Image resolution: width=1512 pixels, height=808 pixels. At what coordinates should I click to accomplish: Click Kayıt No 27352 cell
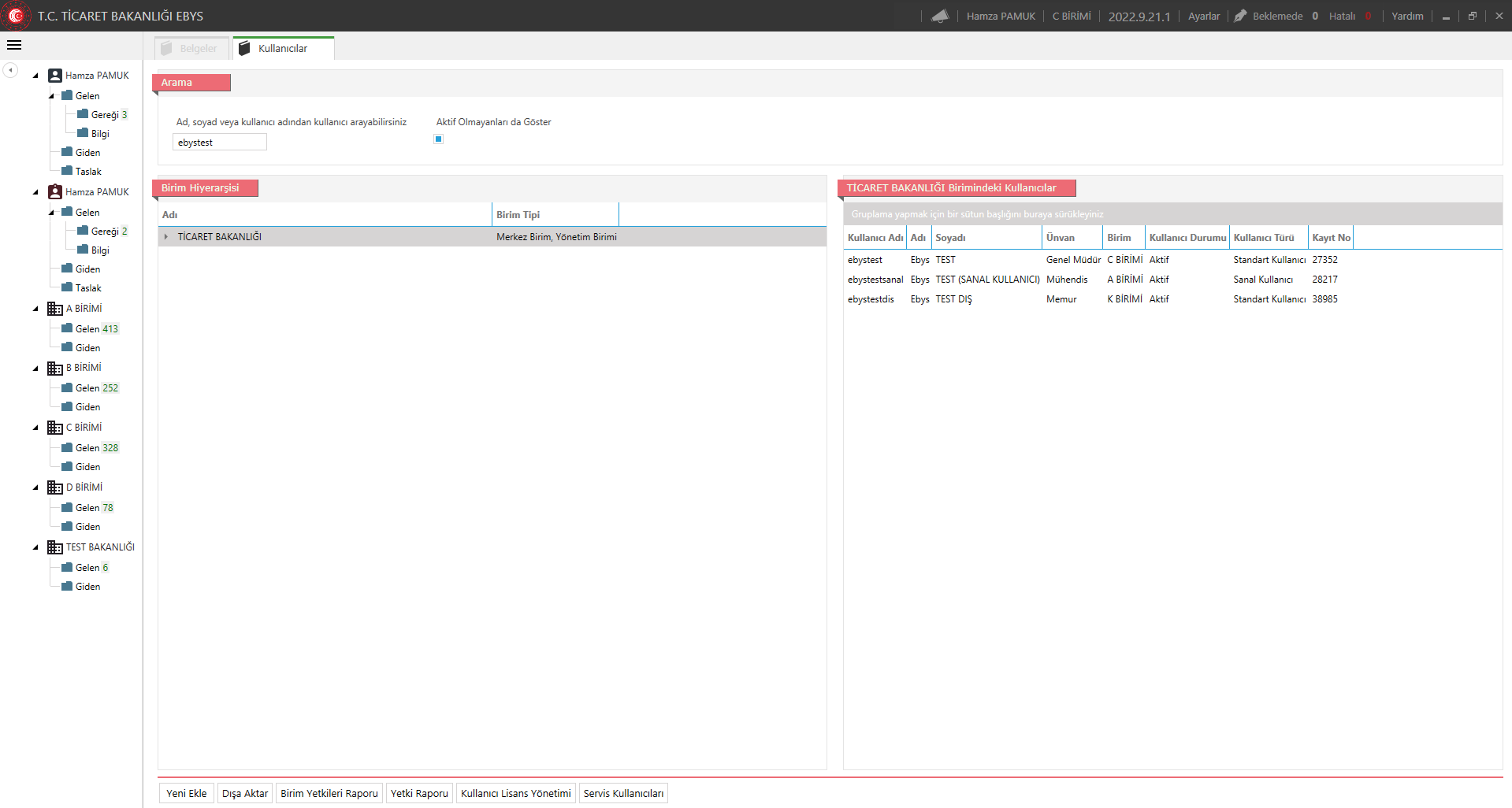(1331, 260)
